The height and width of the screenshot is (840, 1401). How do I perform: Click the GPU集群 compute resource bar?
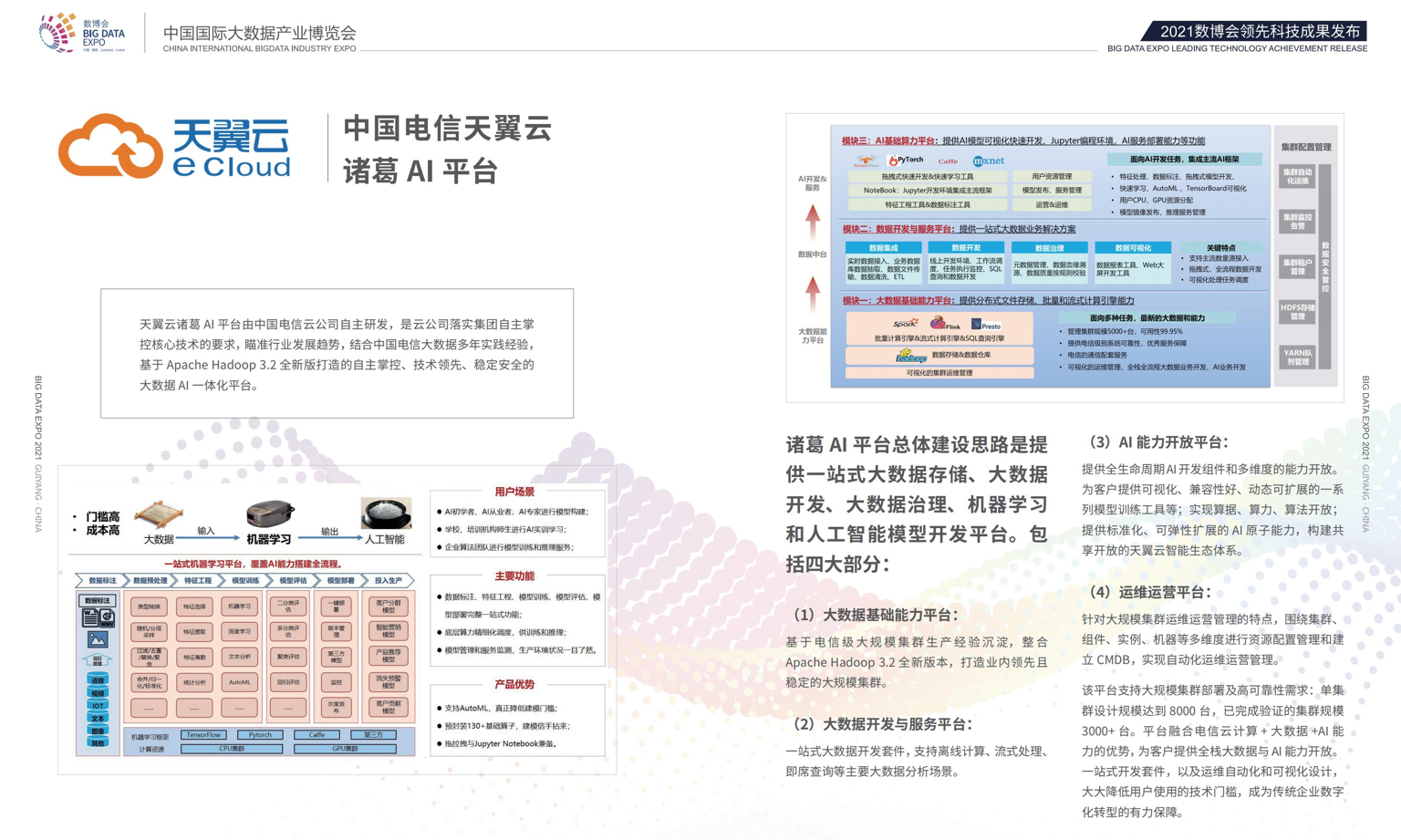pos(344,749)
